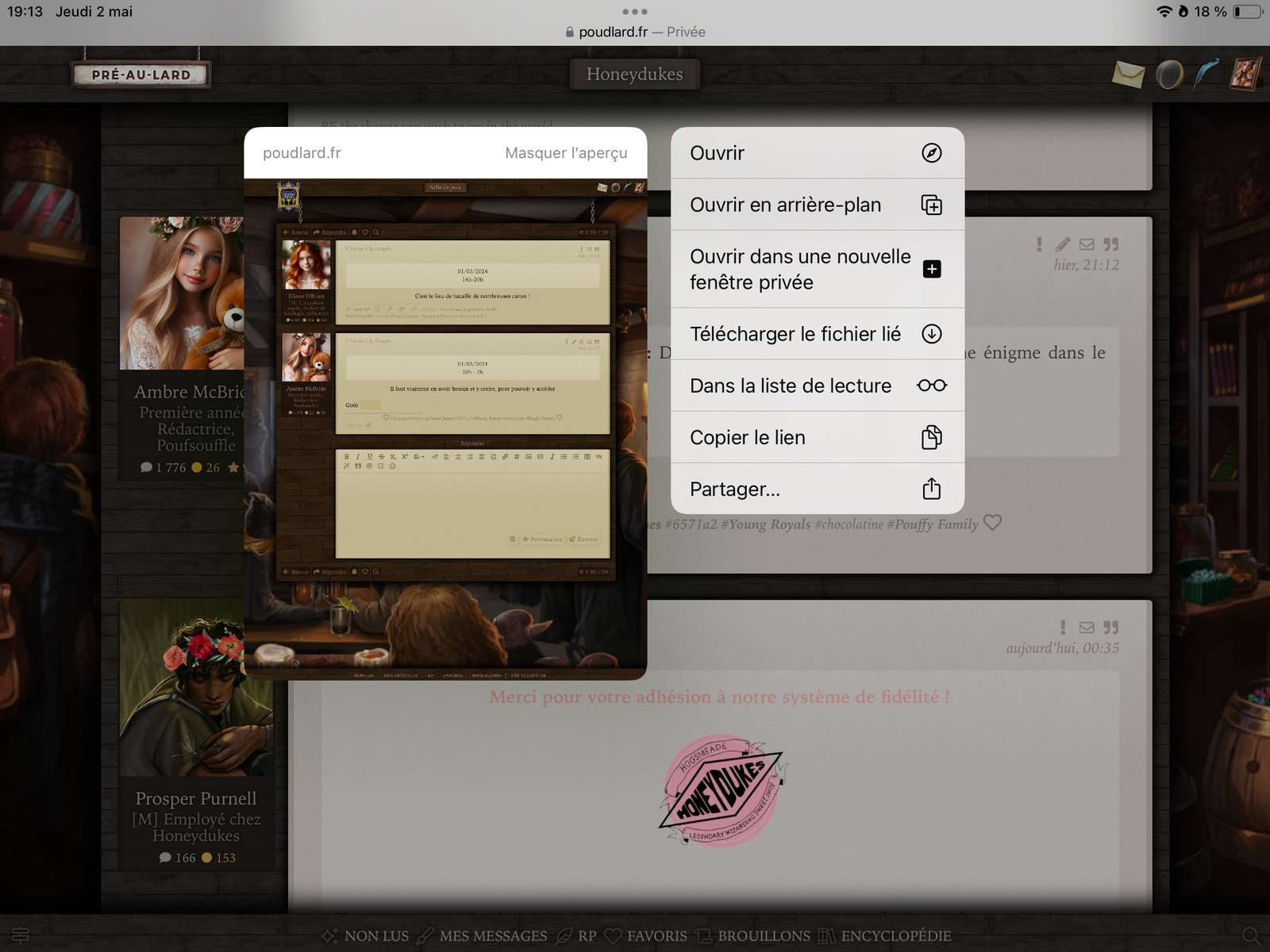
Task: Open BROUILLONS in bottom bar
Action: (753, 936)
